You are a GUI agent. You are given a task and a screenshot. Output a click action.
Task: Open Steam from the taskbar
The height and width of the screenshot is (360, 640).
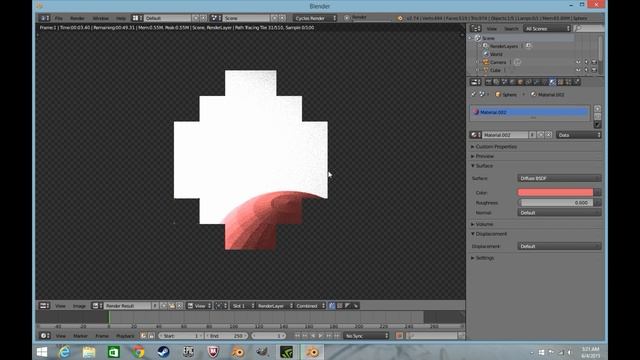point(163,352)
